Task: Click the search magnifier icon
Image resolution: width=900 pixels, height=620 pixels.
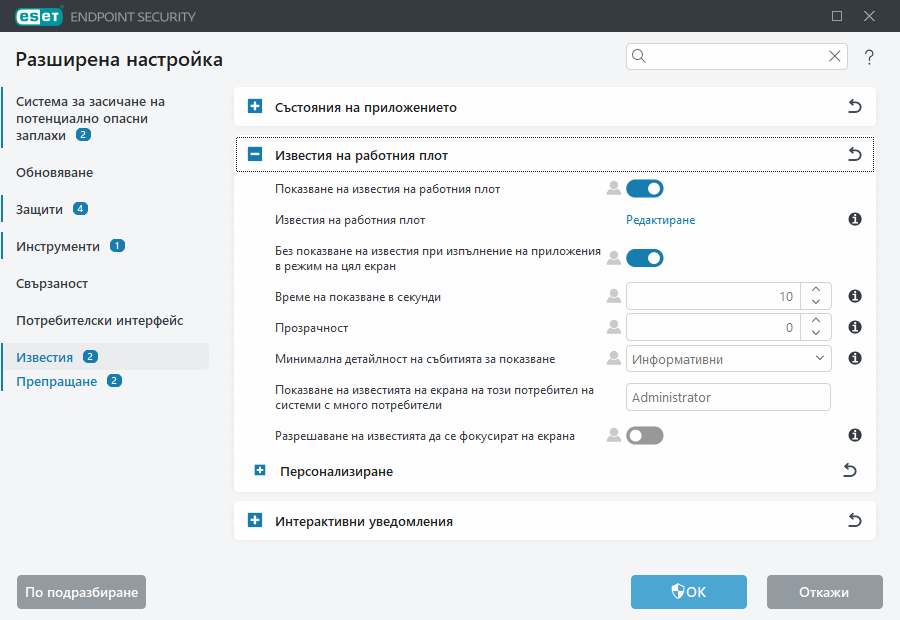Action: (638, 56)
